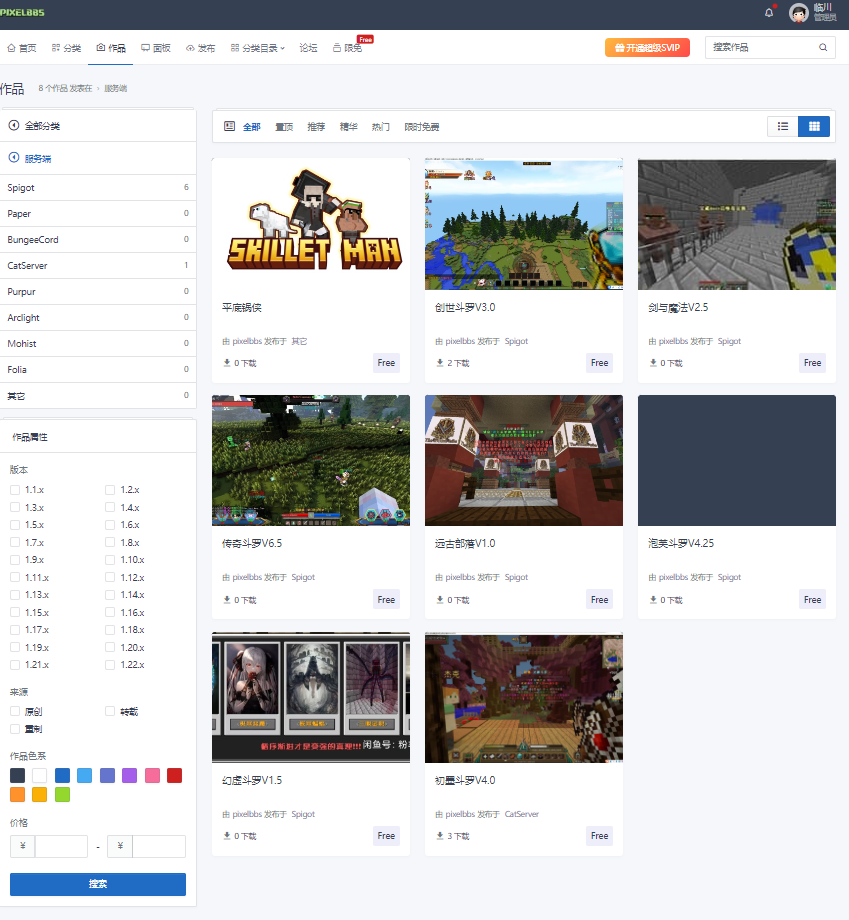Pick the red color swatch

coord(174,776)
